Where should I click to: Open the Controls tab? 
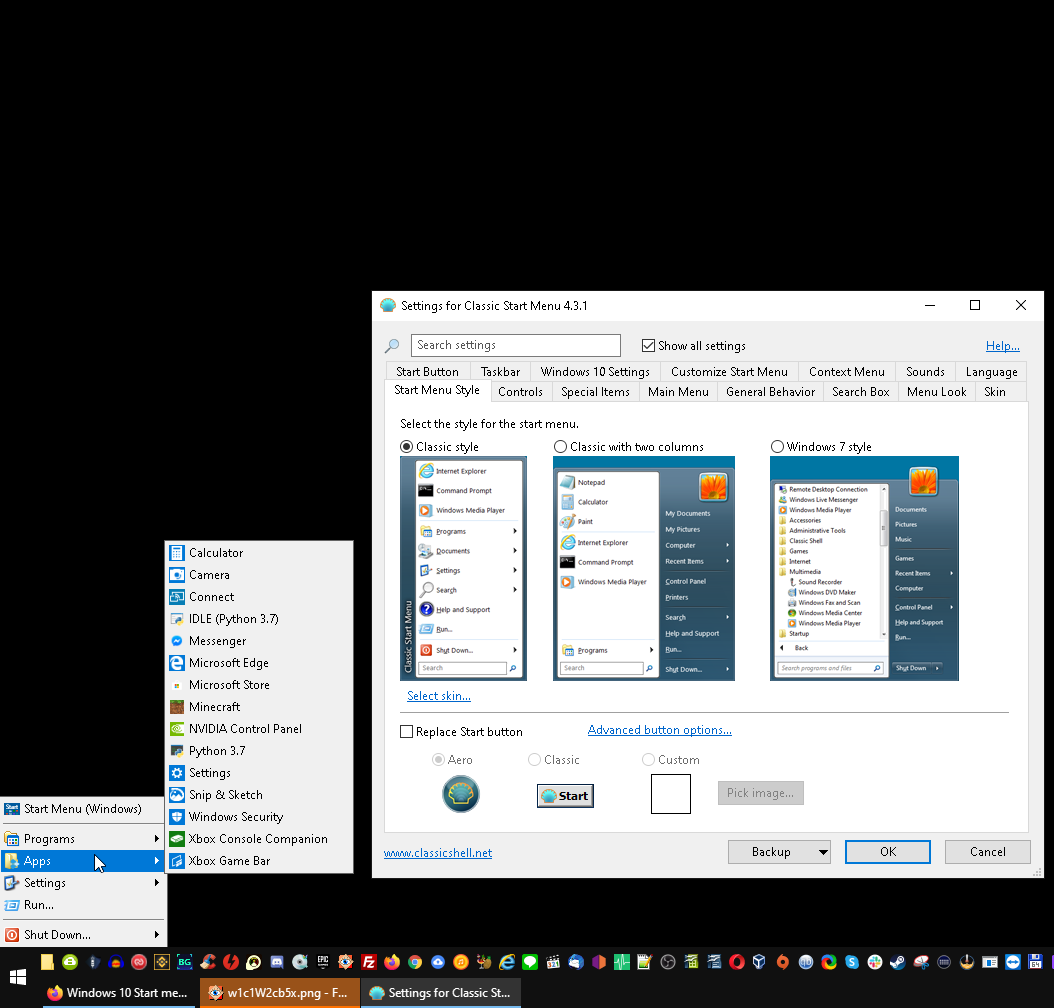(x=520, y=392)
